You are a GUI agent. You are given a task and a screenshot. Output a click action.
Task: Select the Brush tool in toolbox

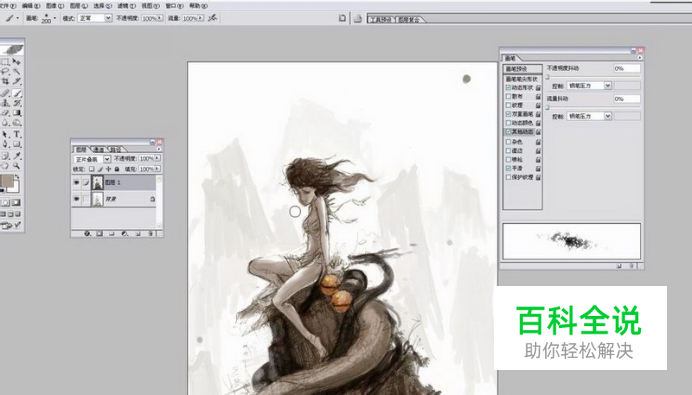click(17, 93)
